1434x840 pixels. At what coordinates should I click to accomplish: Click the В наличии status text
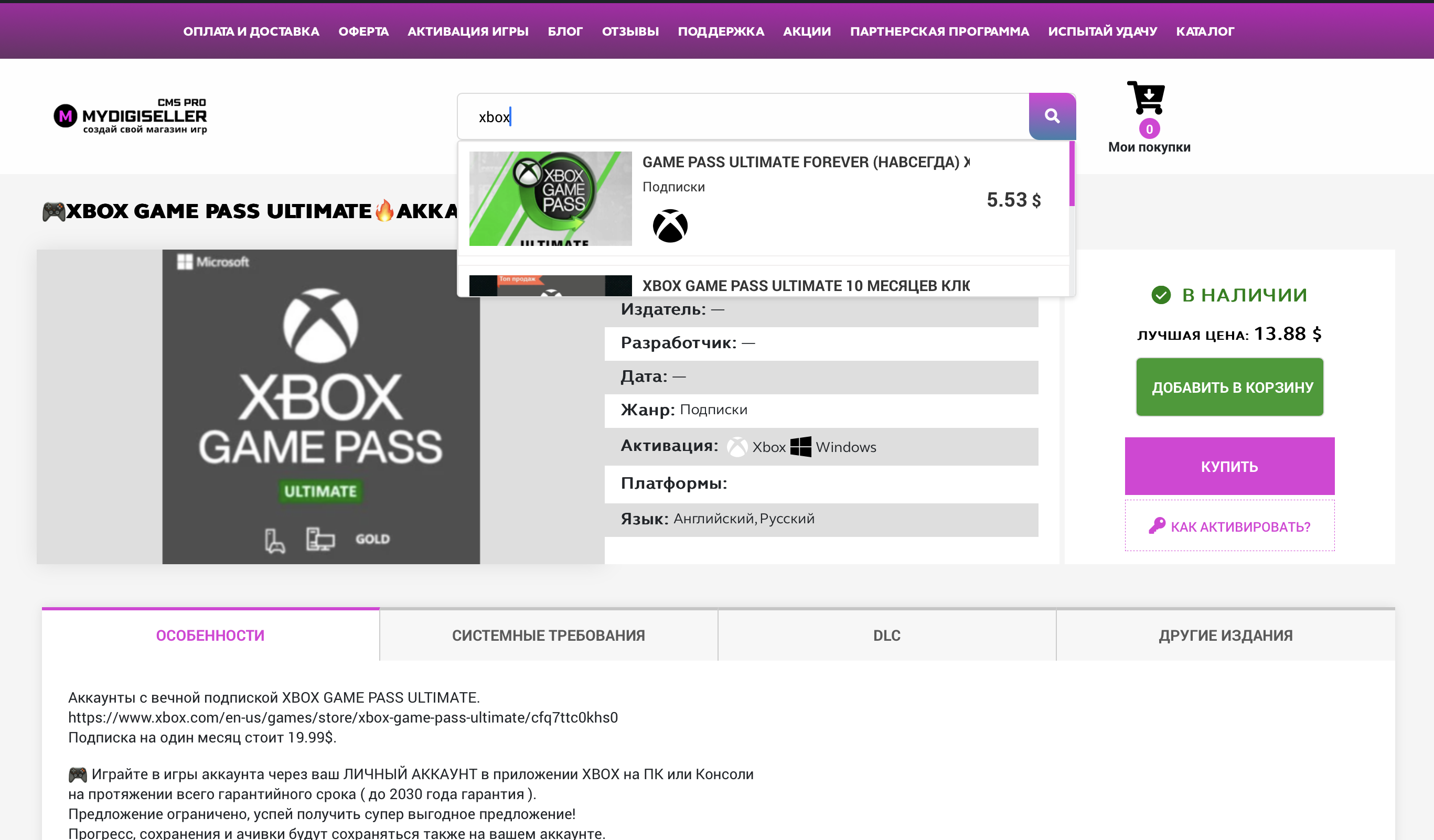tap(1245, 295)
